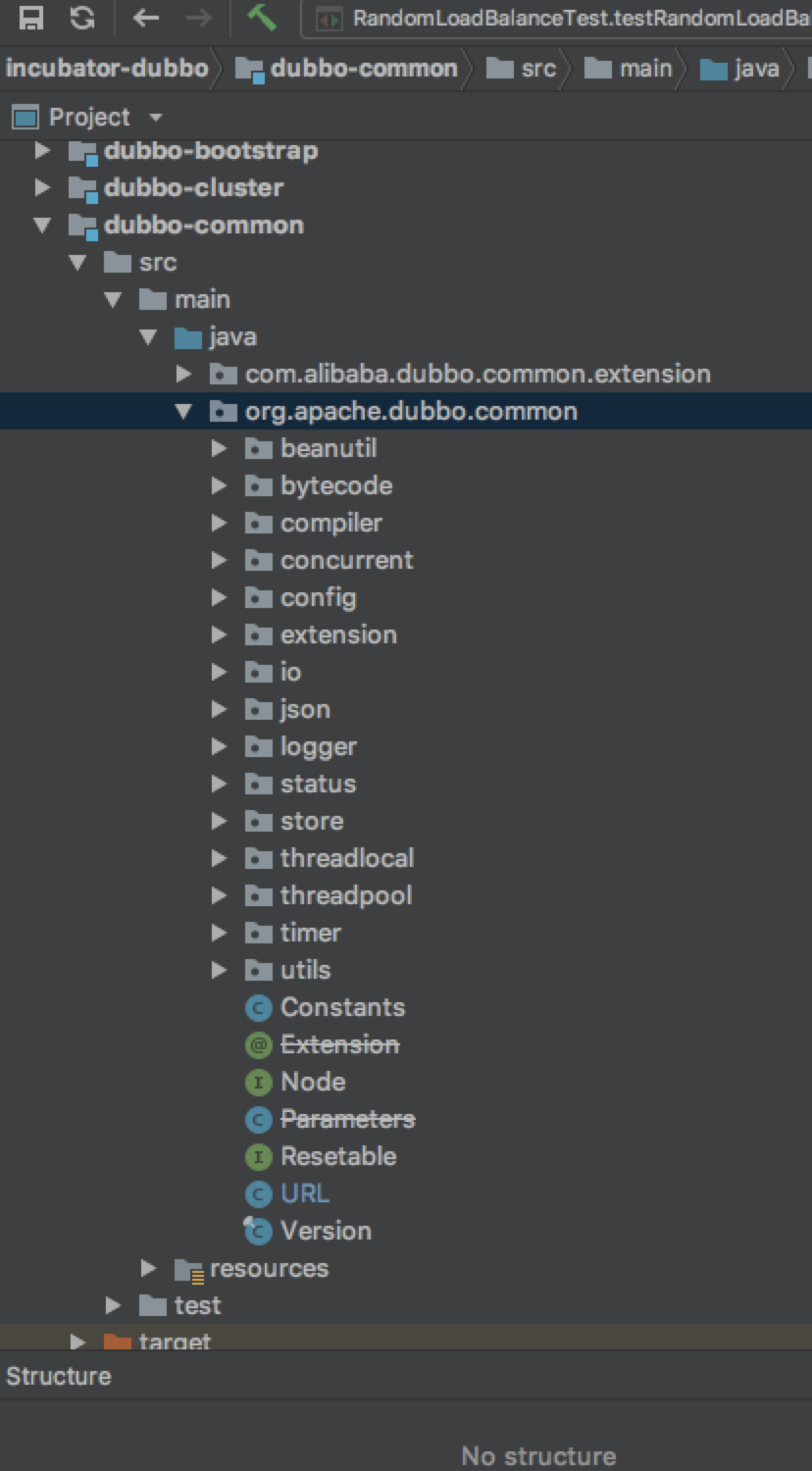This screenshot has height=1471, width=812.
Task: Expand the dubbo-cluster module
Action: tap(42, 187)
